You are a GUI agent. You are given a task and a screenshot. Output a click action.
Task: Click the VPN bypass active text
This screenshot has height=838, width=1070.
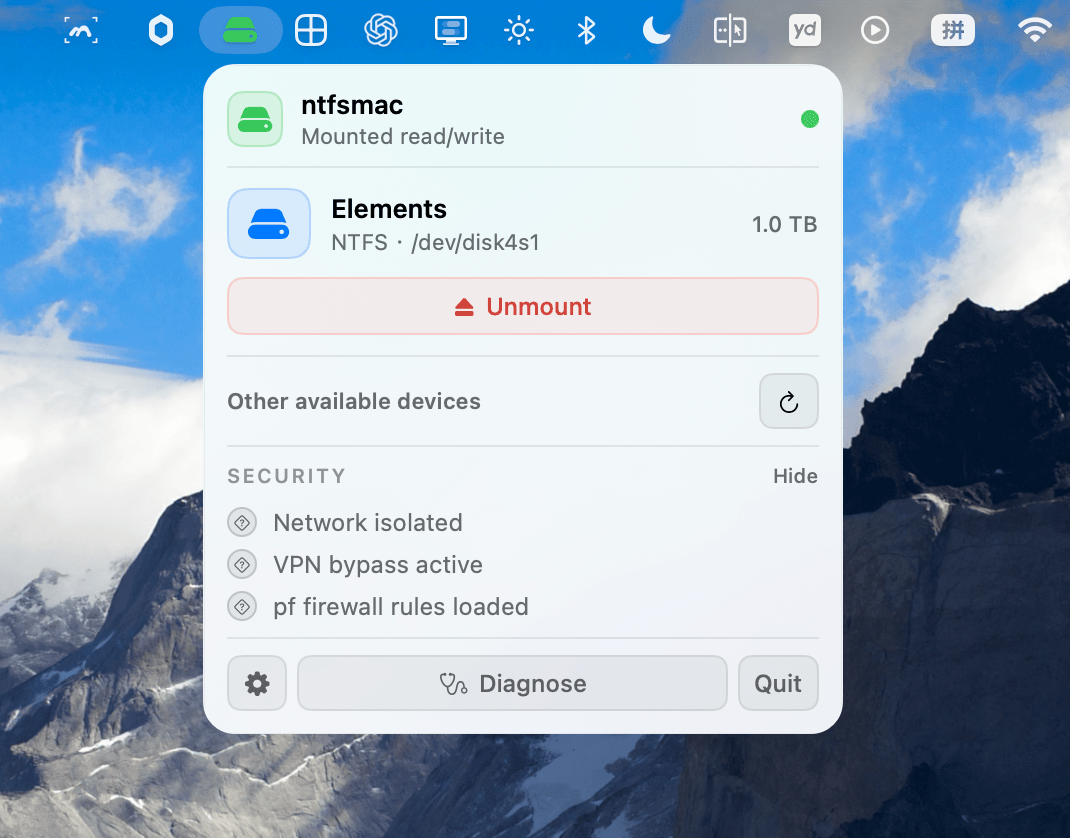[378, 564]
